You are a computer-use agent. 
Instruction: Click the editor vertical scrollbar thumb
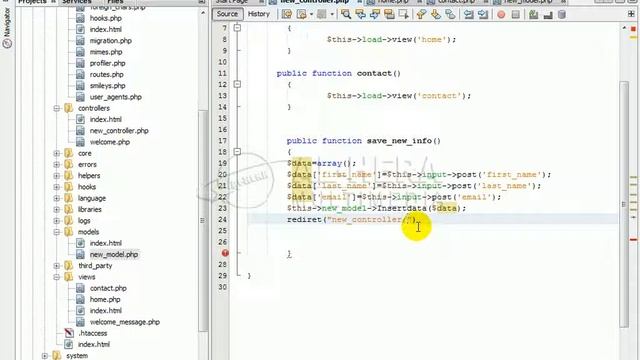(x=624, y=203)
